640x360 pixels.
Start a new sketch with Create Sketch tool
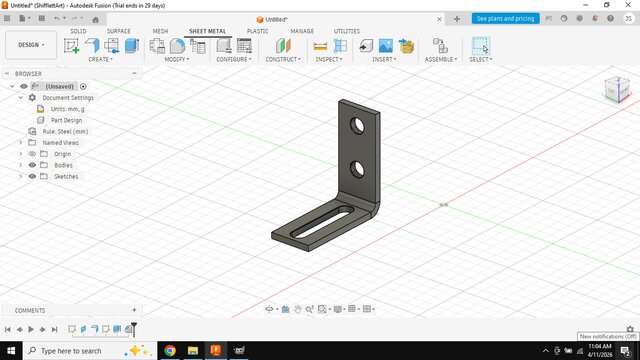pyautogui.click(x=71, y=46)
